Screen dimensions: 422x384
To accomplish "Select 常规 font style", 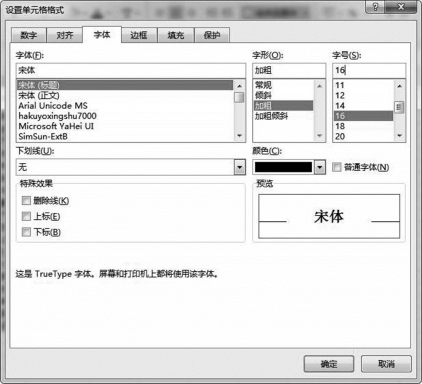I will point(283,85).
